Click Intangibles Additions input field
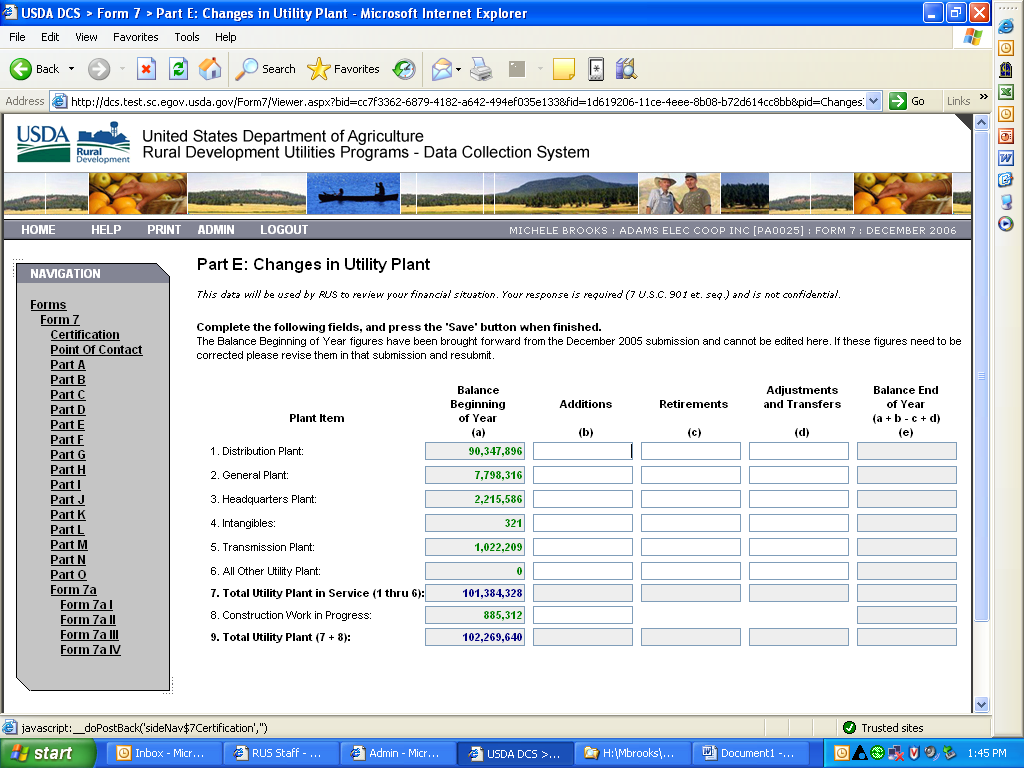1024x768 pixels. click(583, 523)
